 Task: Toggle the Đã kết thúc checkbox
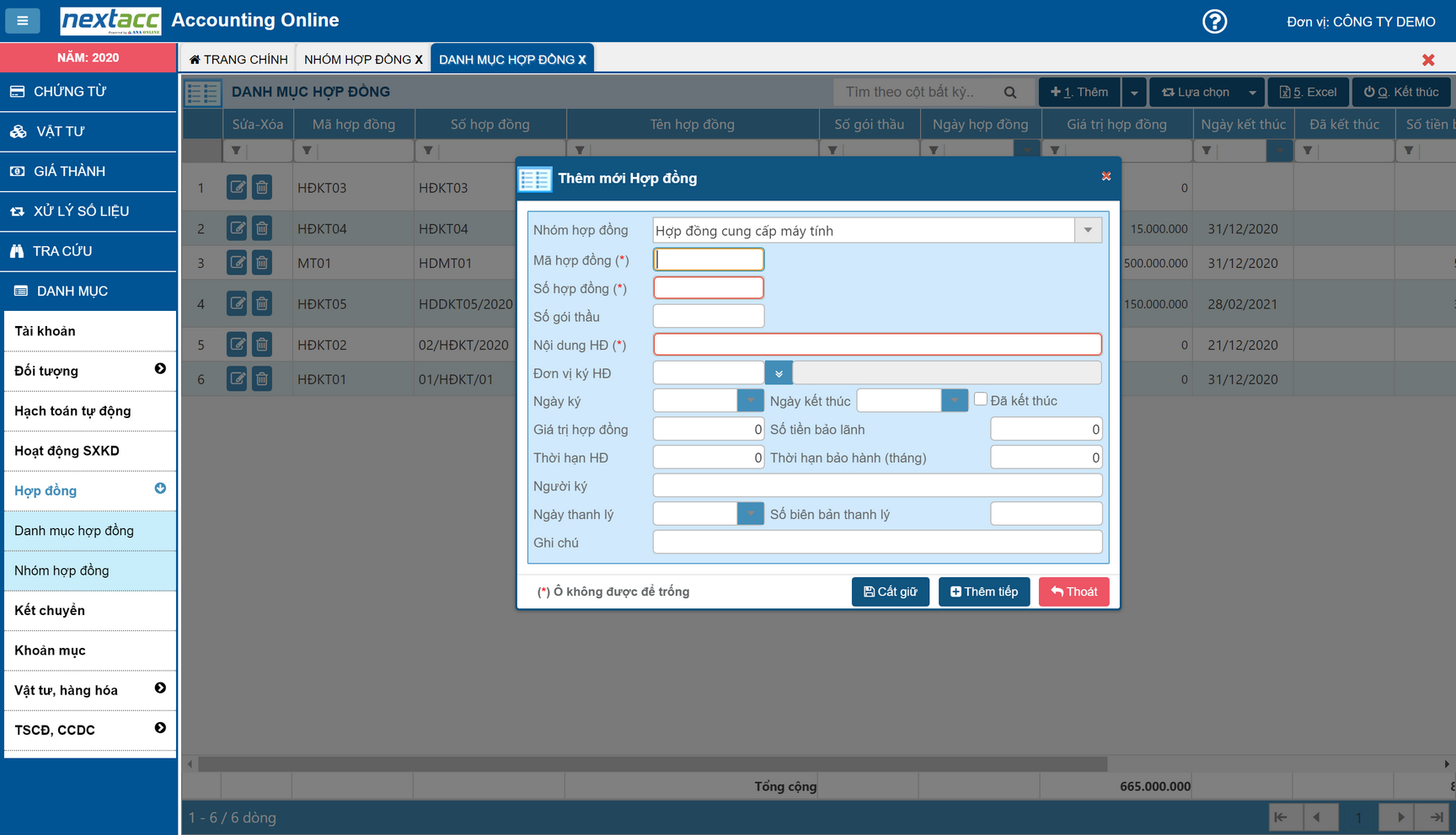[x=981, y=399]
